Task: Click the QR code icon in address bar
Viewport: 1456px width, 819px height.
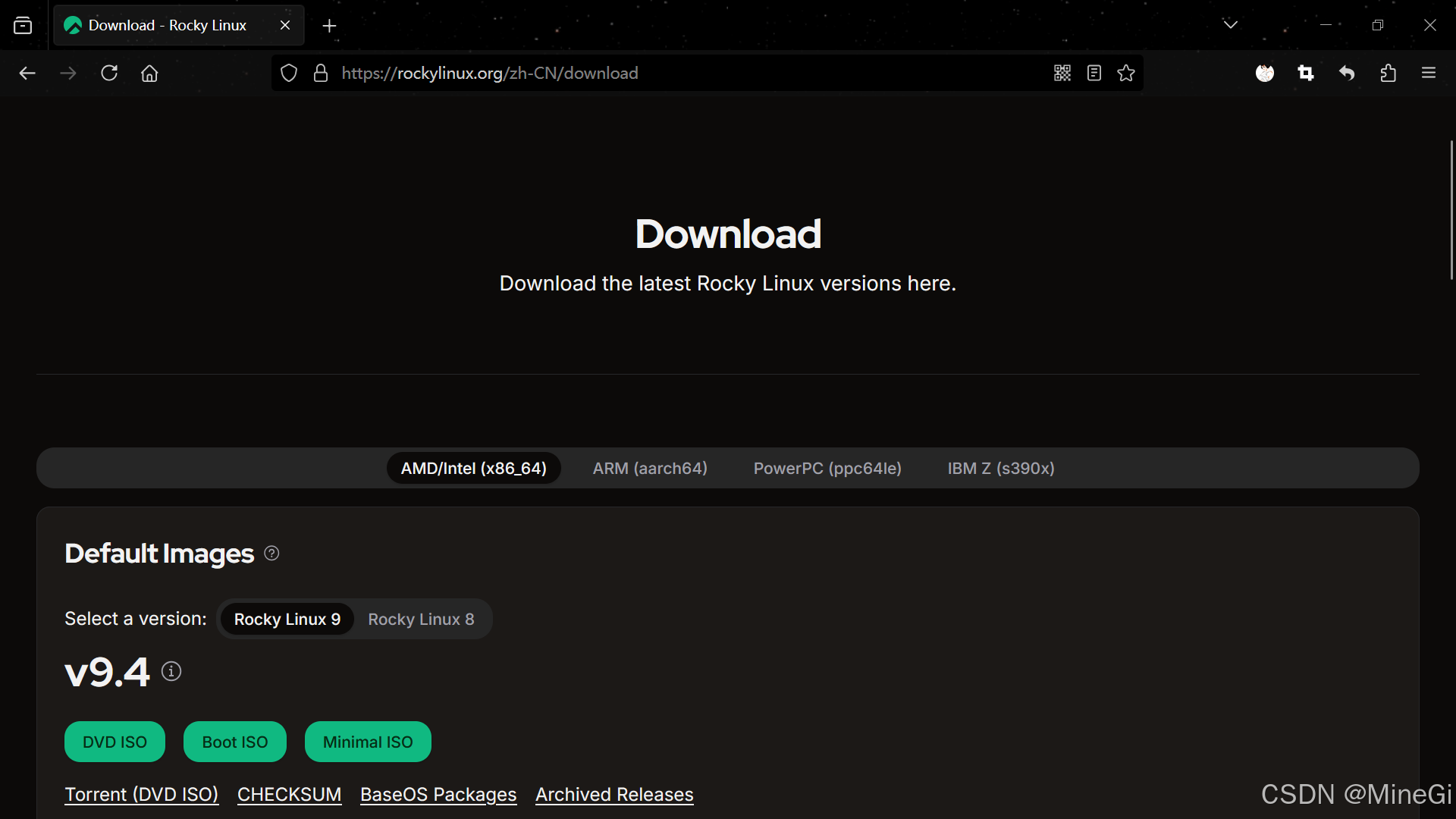Action: coord(1062,73)
